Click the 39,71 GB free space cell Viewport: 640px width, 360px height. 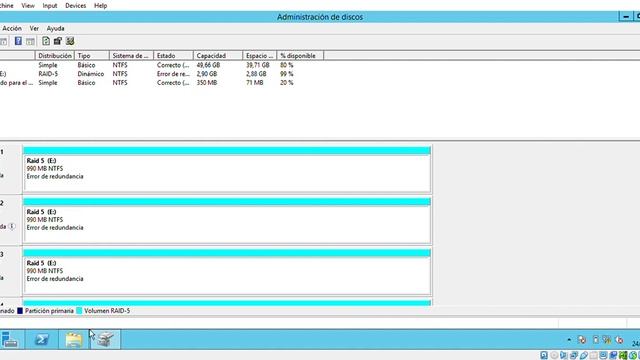pyautogui.click(x=258, y=65)
